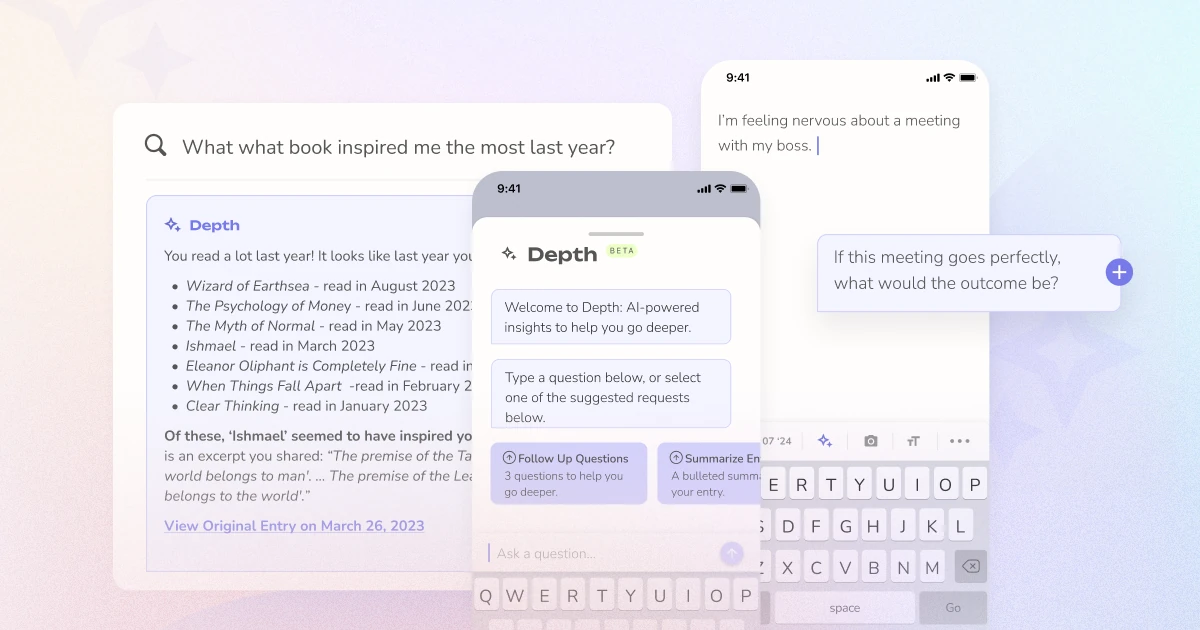Choose the Follow Up Questions suggestion
This screenshot has width=1200, height=630.
[x=569, y=473]
